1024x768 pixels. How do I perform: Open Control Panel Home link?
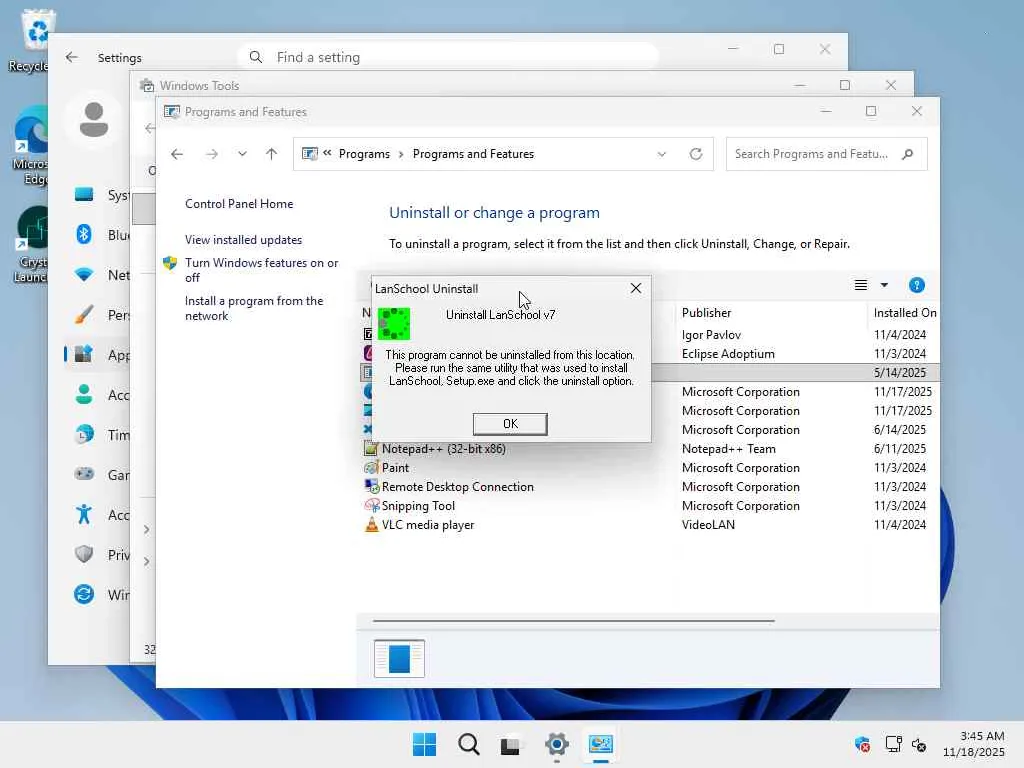pos(239,204)
